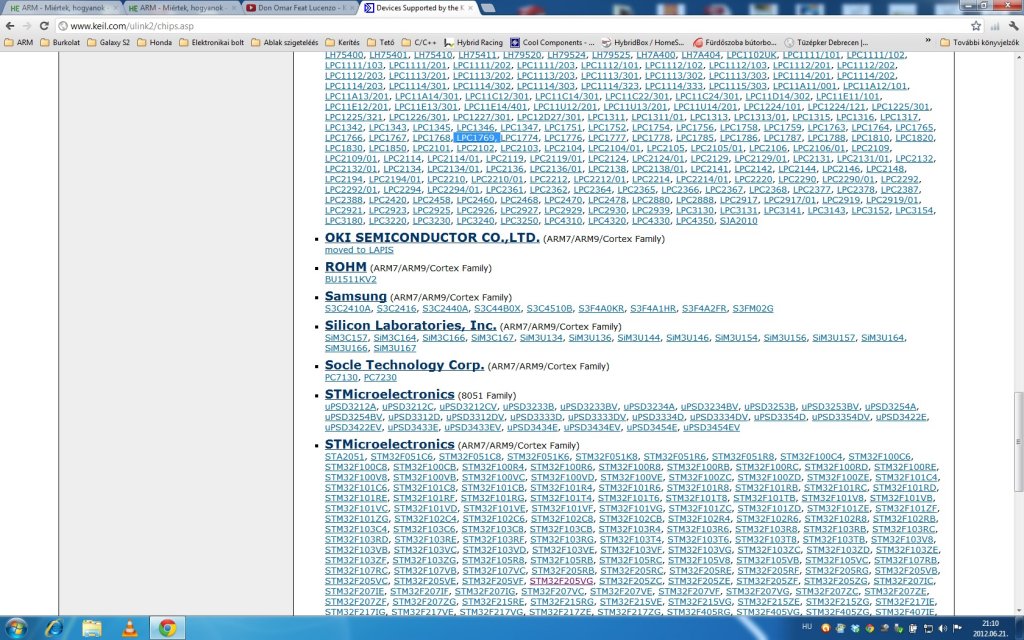Image resolution: width=1024 pixels, height=640 pixels.
Task: Open the uPSD3454EV device link
Action: click(x=711, y=427)
